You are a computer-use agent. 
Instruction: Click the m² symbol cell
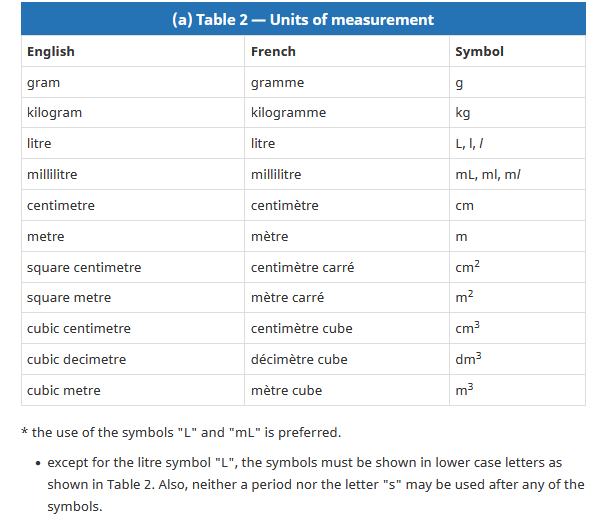[x=463, y=298]
